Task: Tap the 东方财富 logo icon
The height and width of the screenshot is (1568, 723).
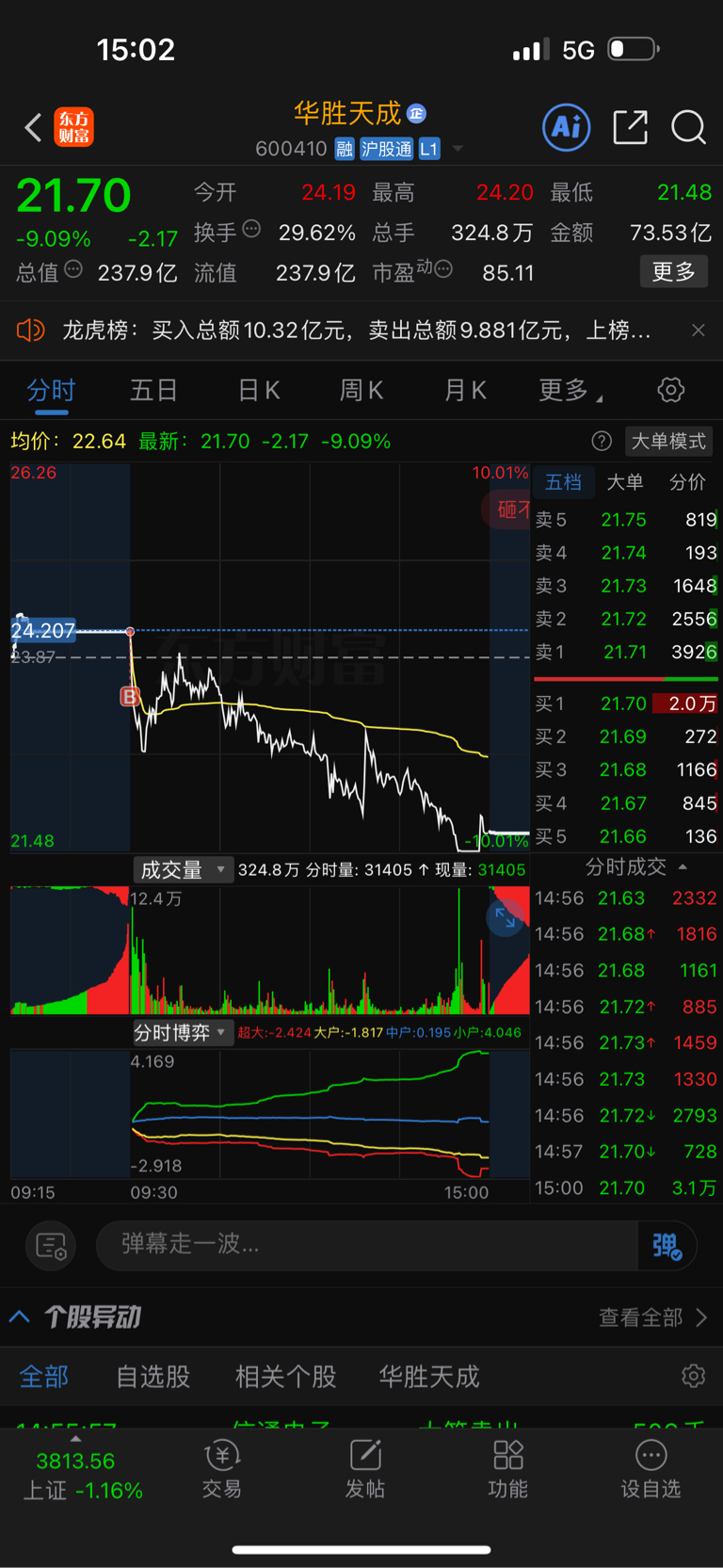Action: click(73, 127)
